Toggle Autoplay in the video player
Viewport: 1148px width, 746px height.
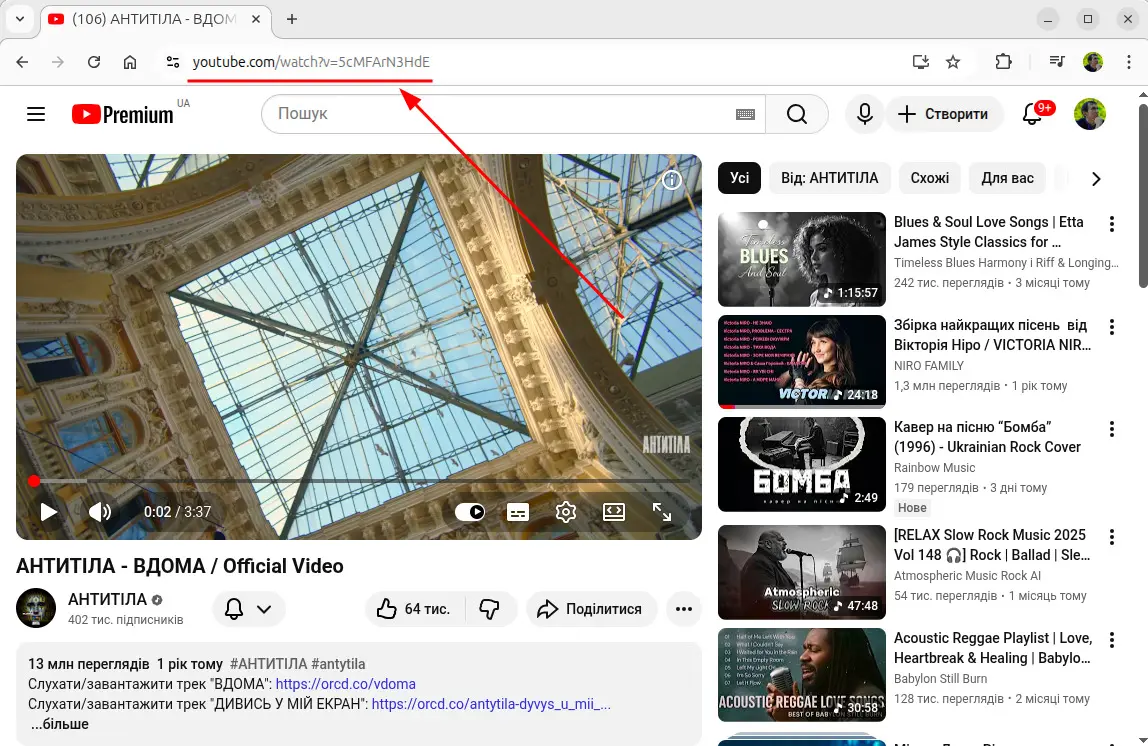[469, 511]
